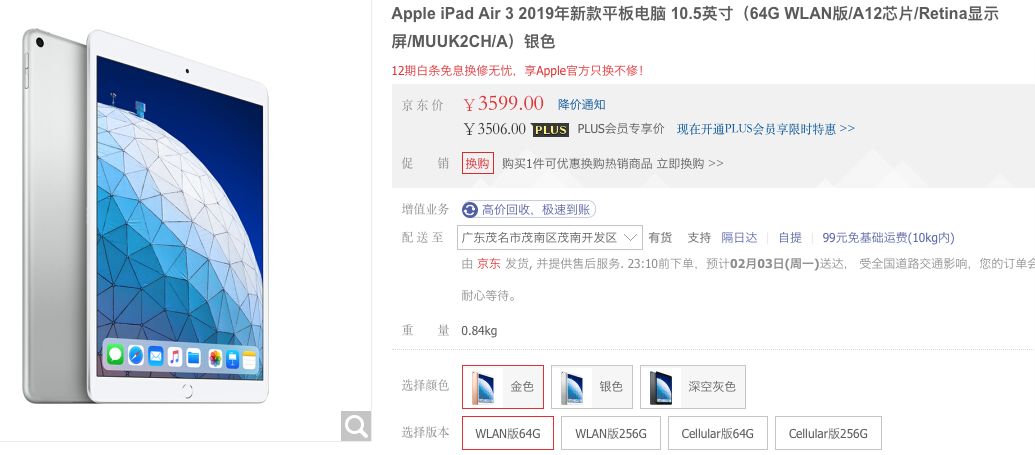This screenshot has height=455, width=1035.
Task: Select the 银色 color option
Action: point(592,387)
